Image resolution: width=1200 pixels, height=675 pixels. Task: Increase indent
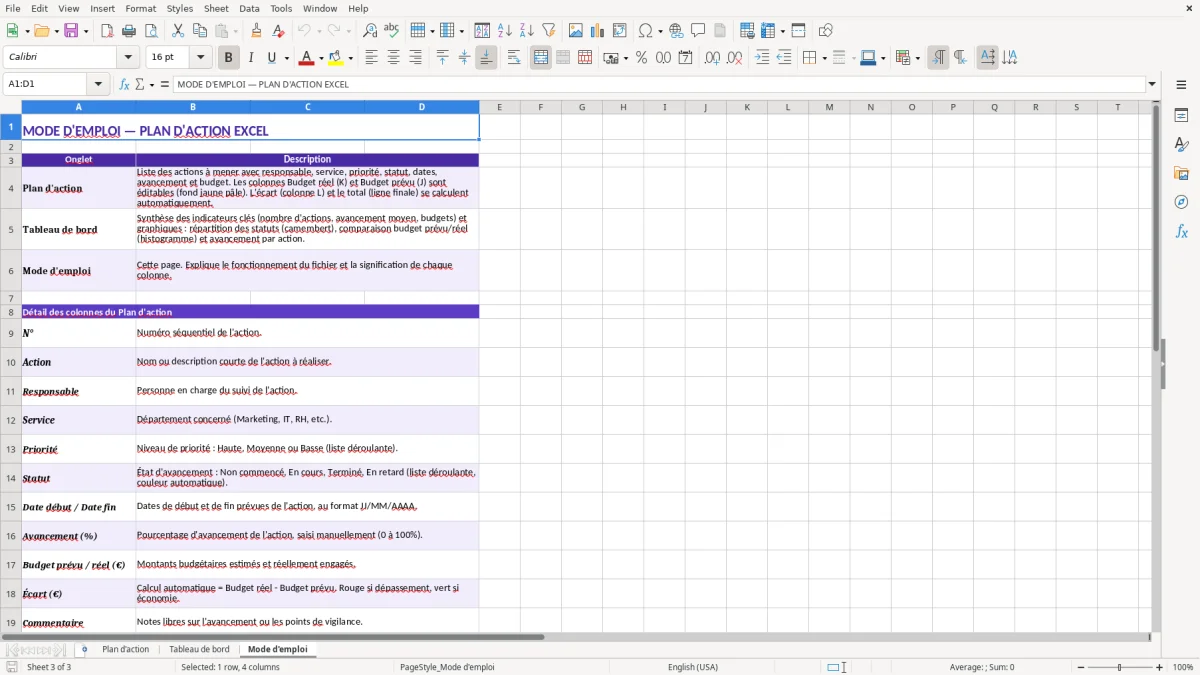coord(762,58)
